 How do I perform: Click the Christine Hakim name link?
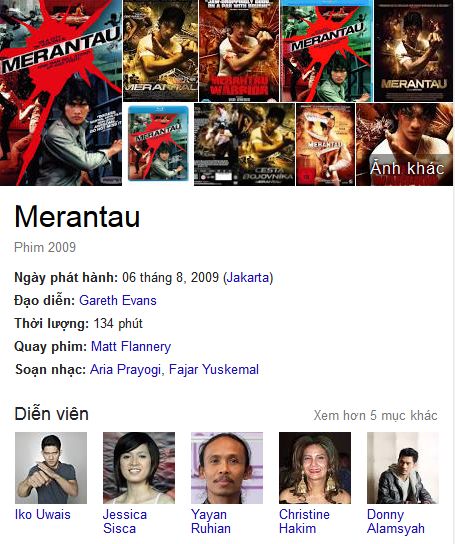[304, 521]
